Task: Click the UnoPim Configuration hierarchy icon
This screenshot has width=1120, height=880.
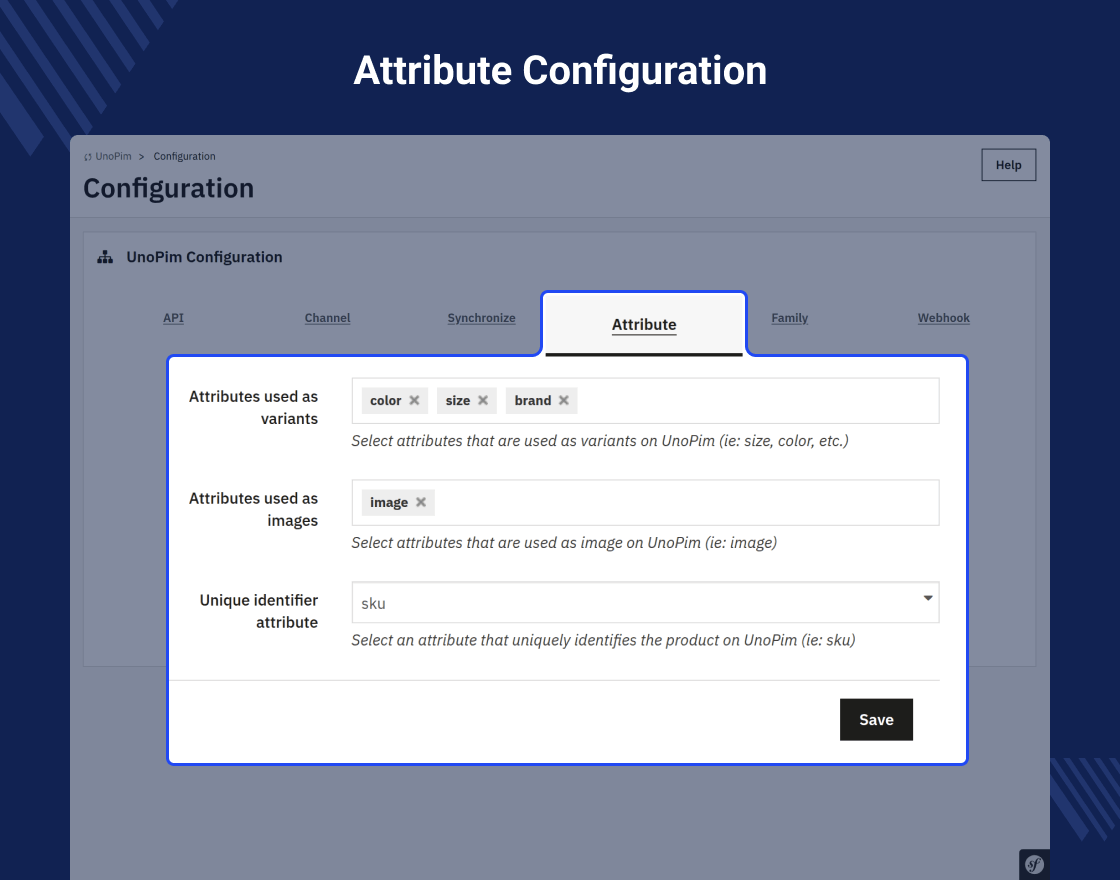Action: 105,257
